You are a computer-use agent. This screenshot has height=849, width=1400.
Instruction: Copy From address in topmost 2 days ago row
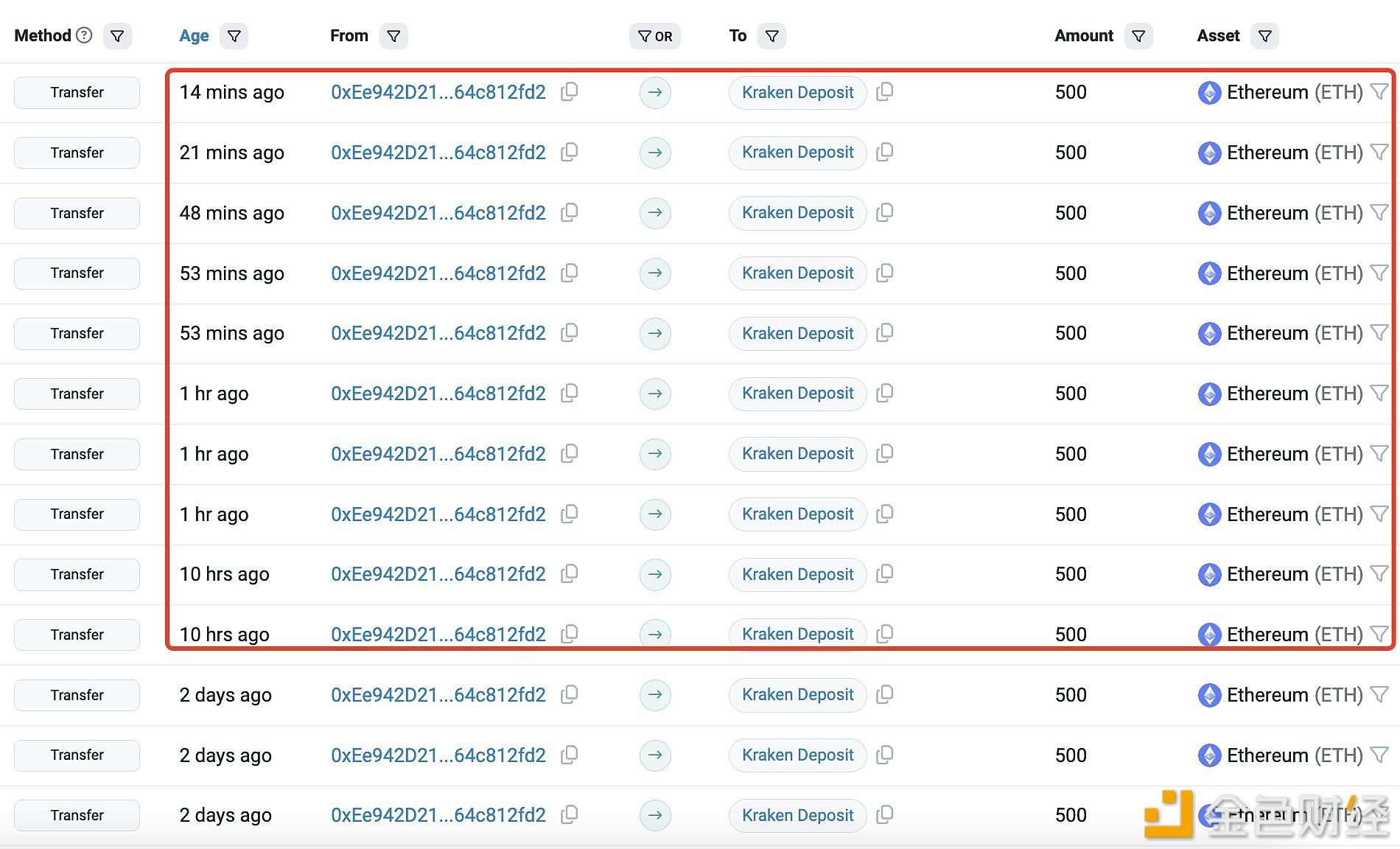click(x=570, y=694)
